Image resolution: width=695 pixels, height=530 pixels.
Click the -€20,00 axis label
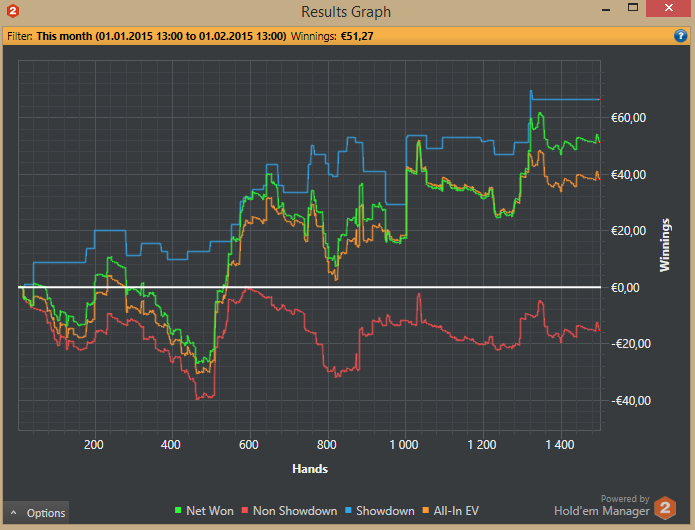pyautogui.click(x=631, y=344)
